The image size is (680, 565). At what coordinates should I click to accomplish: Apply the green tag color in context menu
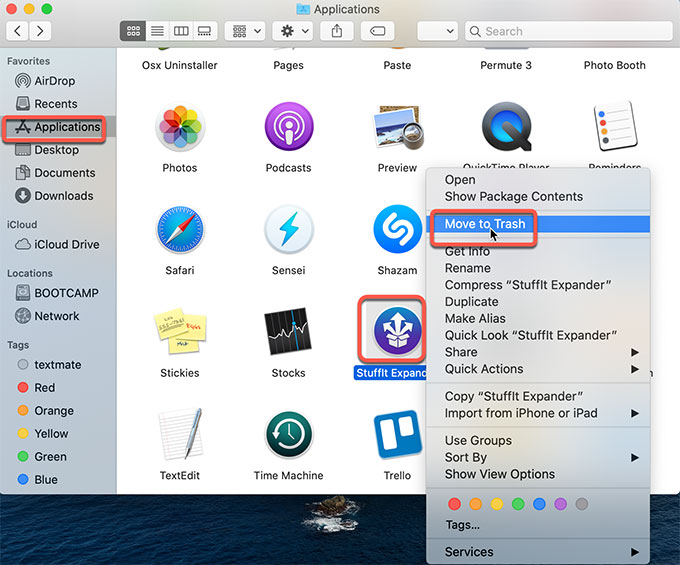point(518,504)
